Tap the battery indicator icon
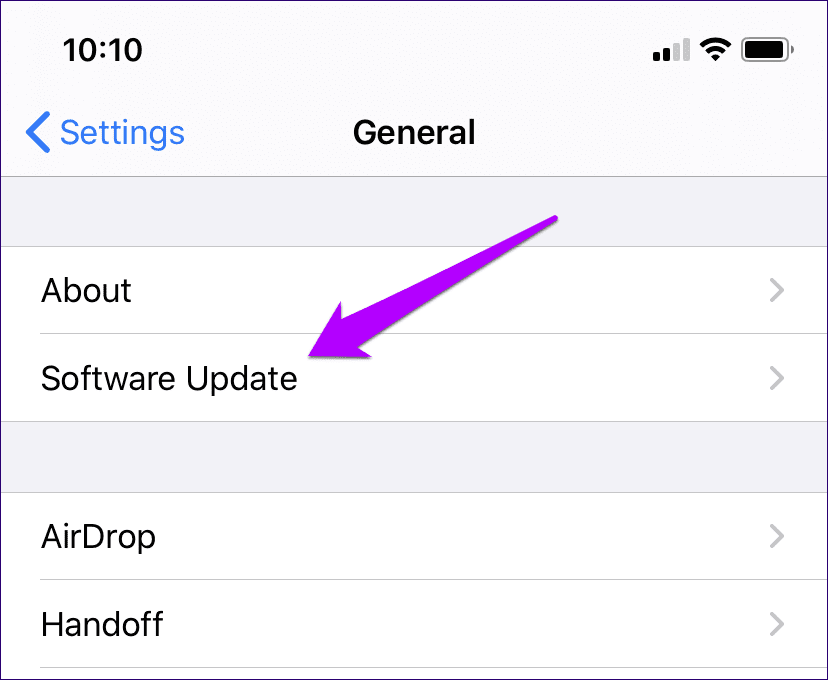This screenshot has height=680, width=828. coord(767,50)
